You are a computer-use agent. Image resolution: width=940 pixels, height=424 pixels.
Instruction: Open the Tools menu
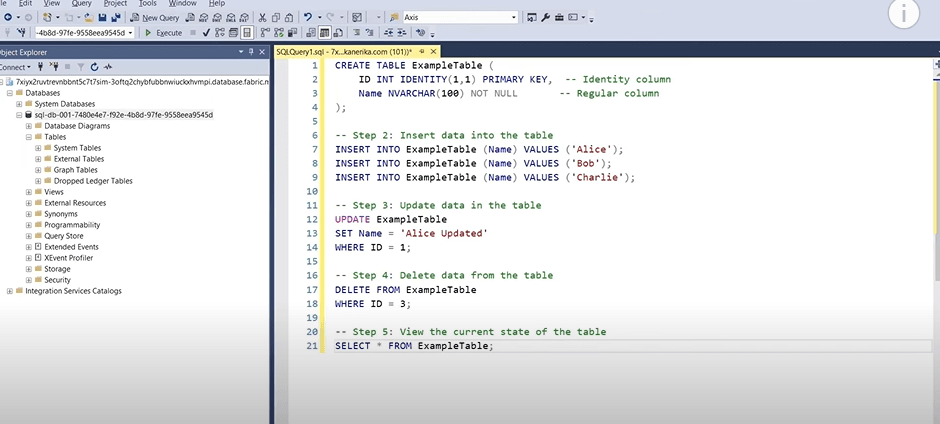147,3
